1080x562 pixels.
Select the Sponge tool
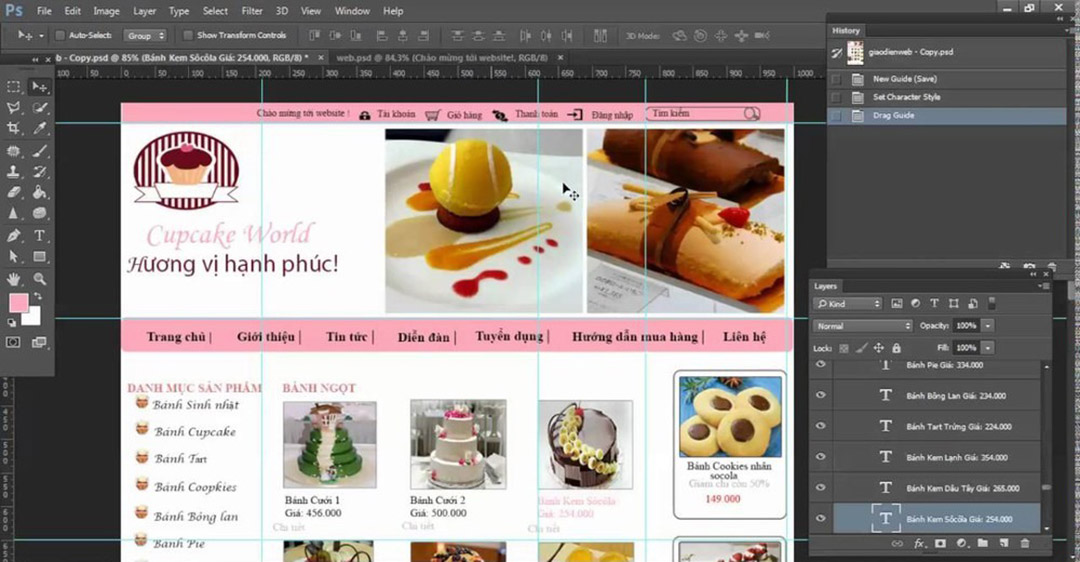pos(39,214)
